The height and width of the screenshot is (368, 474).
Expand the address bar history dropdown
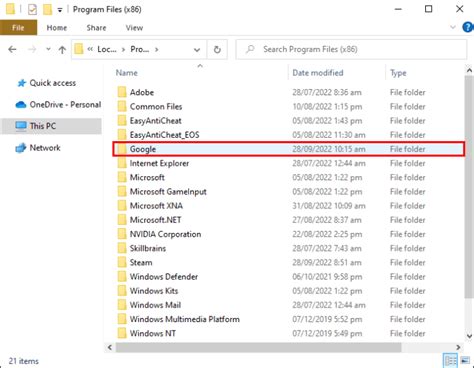coord(197,50)
